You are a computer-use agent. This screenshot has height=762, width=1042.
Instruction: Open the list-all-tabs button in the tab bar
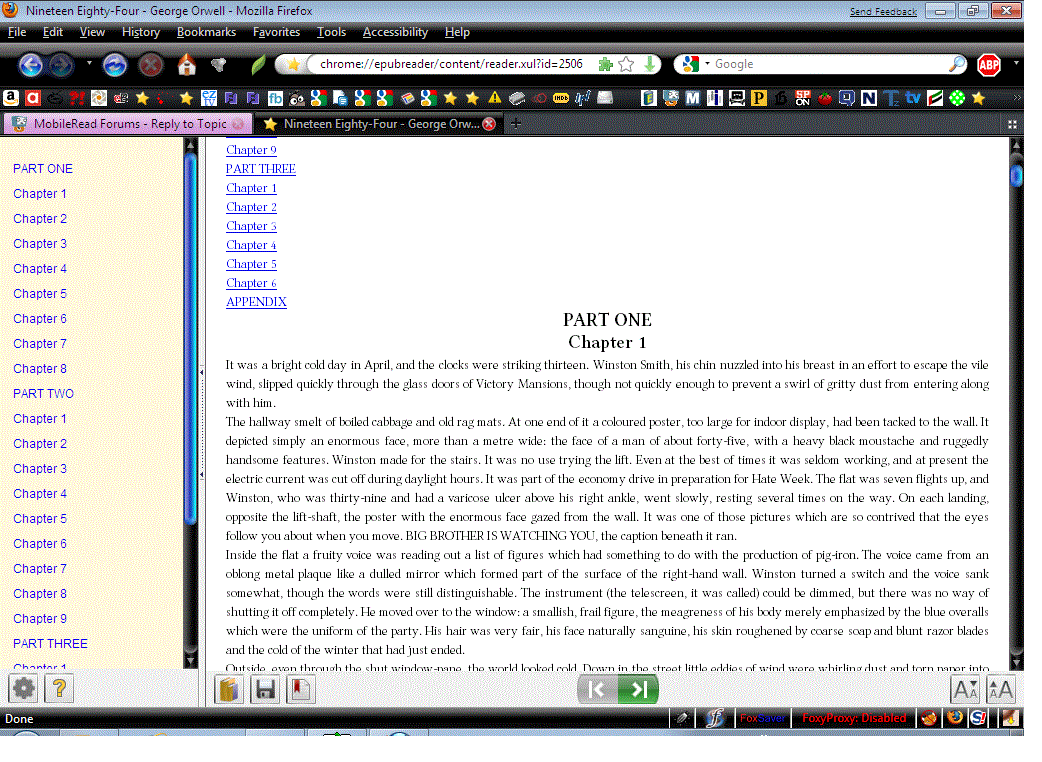tap(1012, 124)
